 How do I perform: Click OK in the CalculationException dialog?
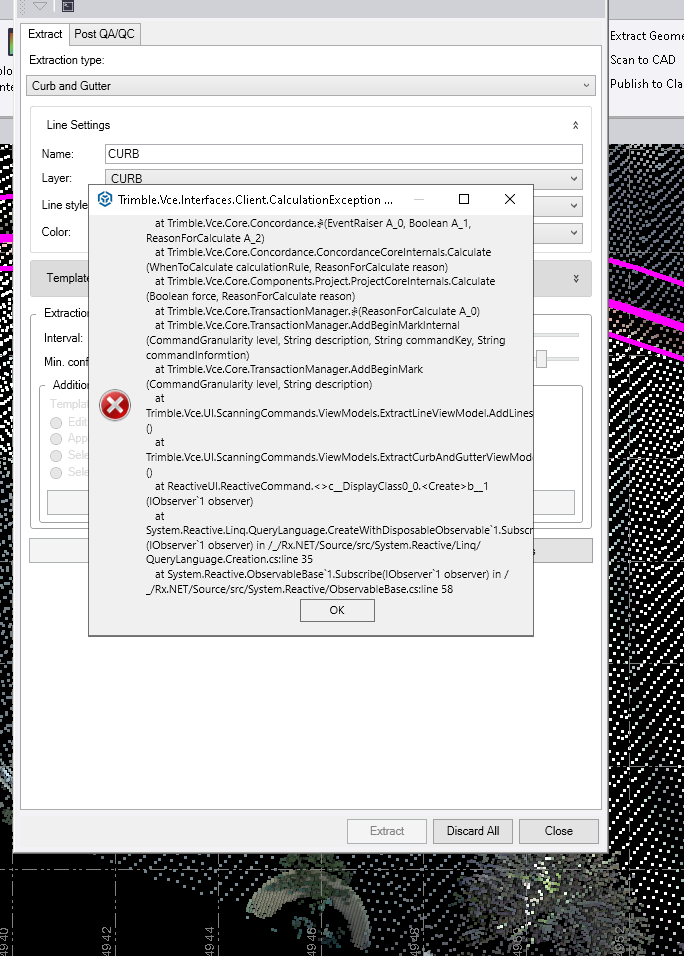337,610
